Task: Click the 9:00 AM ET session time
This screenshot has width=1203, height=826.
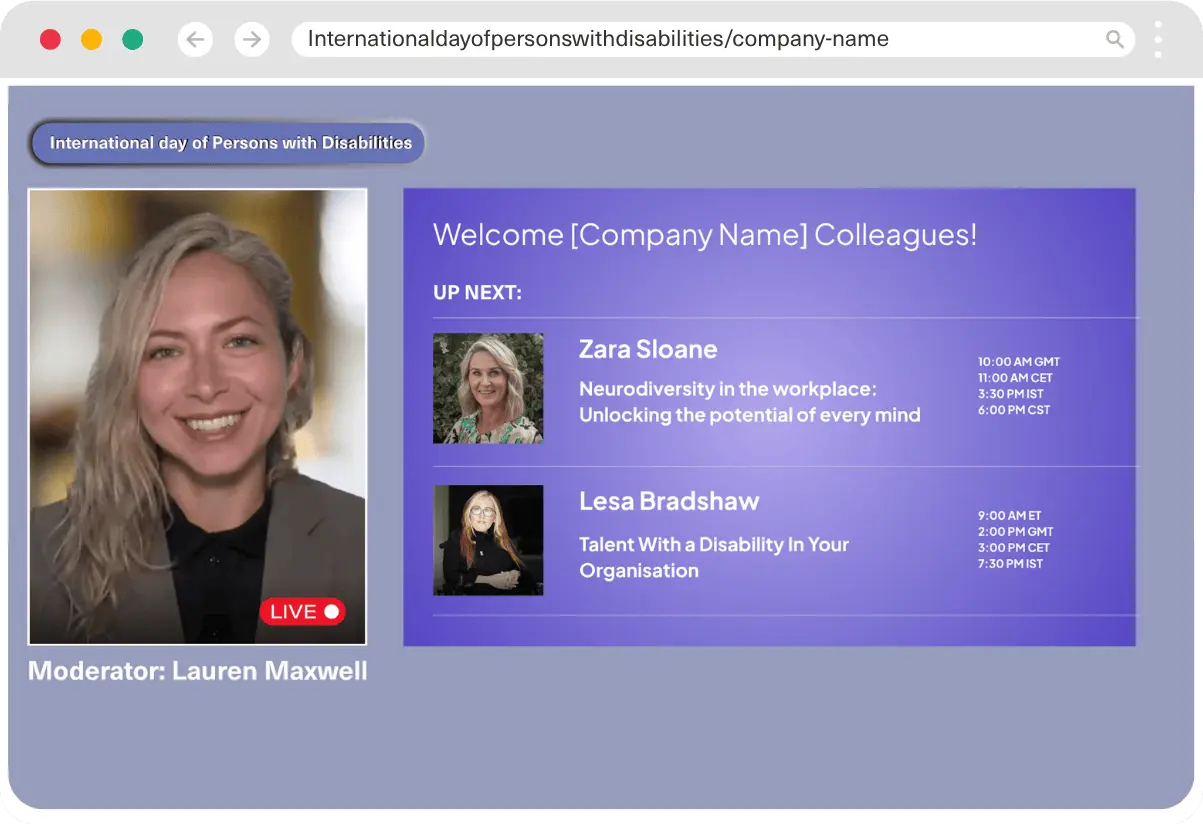Action: click(x=1009, y=516)
